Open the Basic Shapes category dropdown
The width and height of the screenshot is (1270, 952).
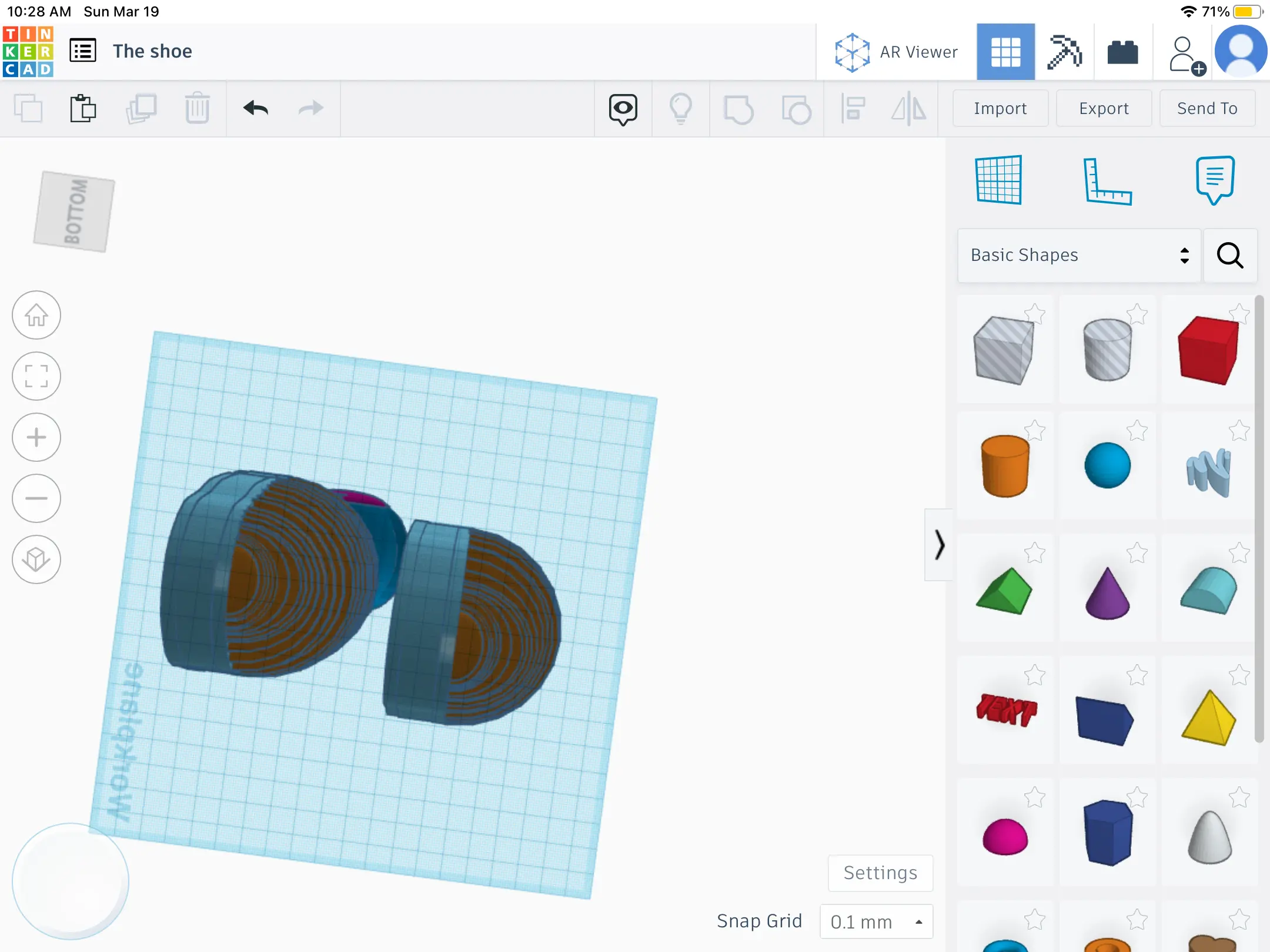click(1079, 255)
